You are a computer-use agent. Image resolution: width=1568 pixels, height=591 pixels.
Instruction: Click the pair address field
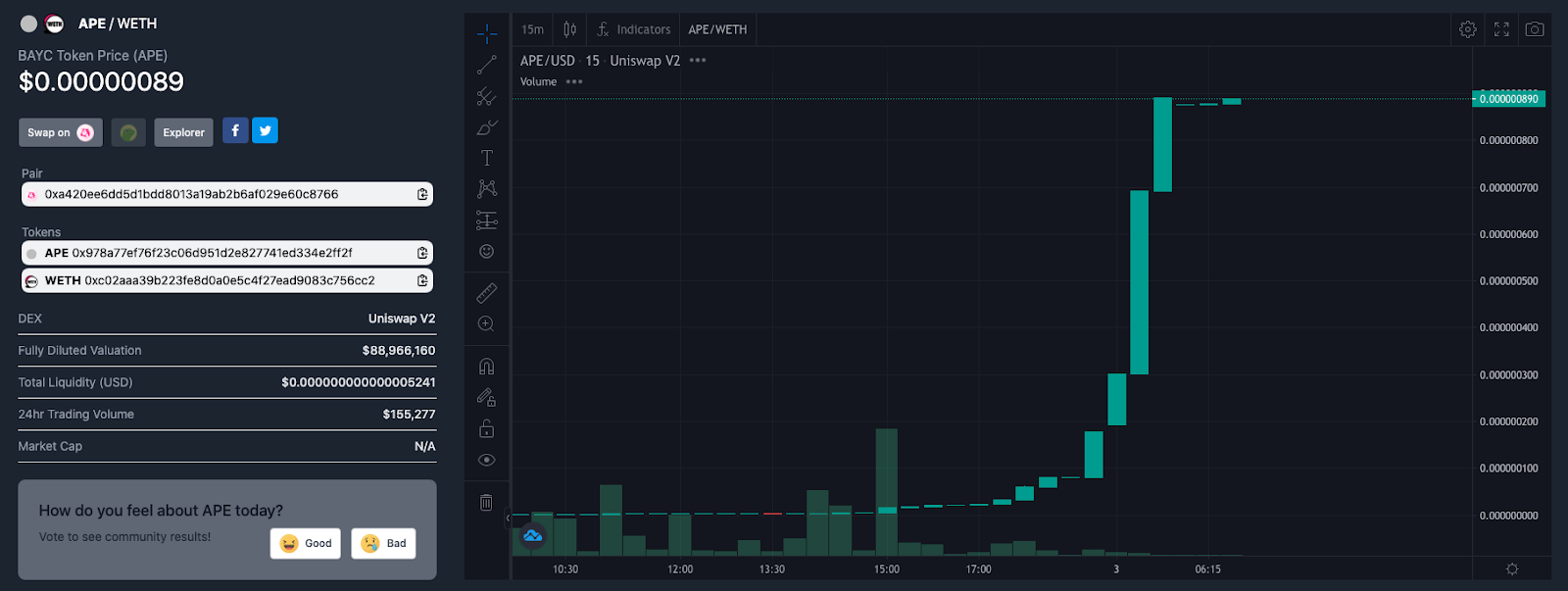point(227,194)
